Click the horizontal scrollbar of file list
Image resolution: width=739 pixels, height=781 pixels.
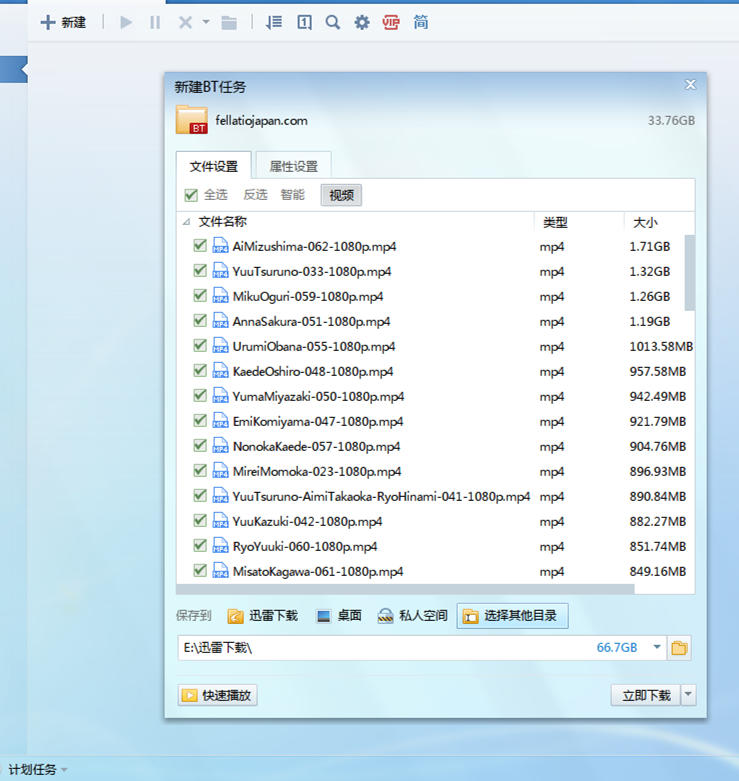point(405,589)
